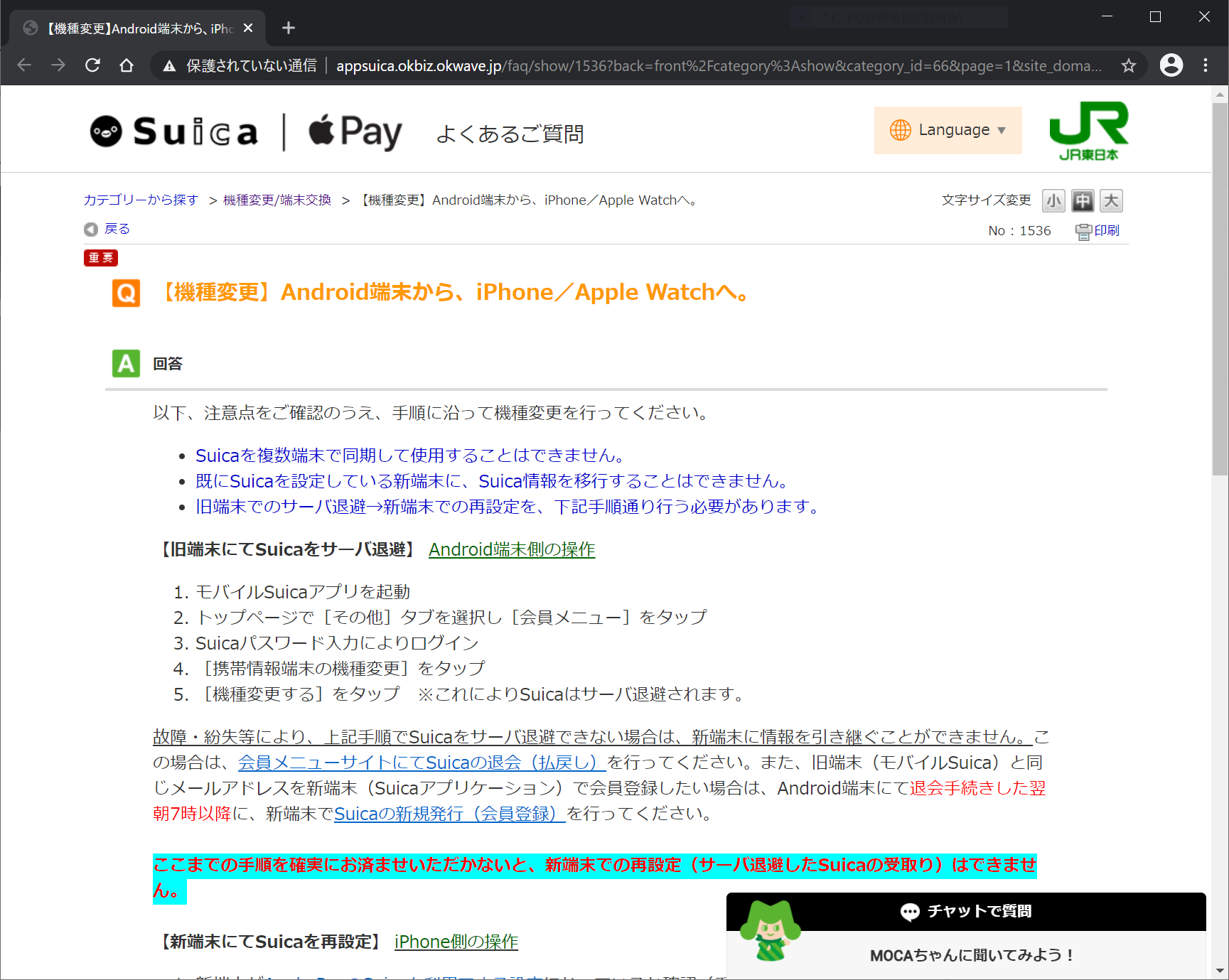Maximize the browser window

coord(1155,16)
